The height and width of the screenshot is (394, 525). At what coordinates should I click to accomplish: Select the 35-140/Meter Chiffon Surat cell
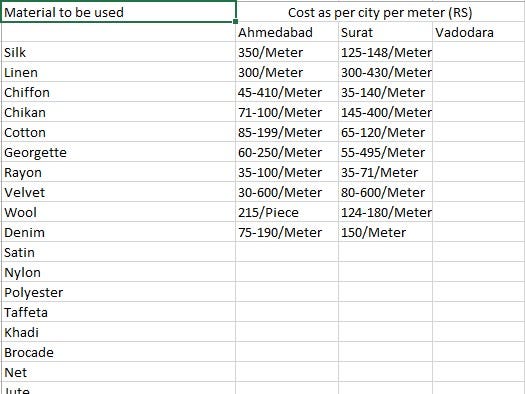click(385, 92)
